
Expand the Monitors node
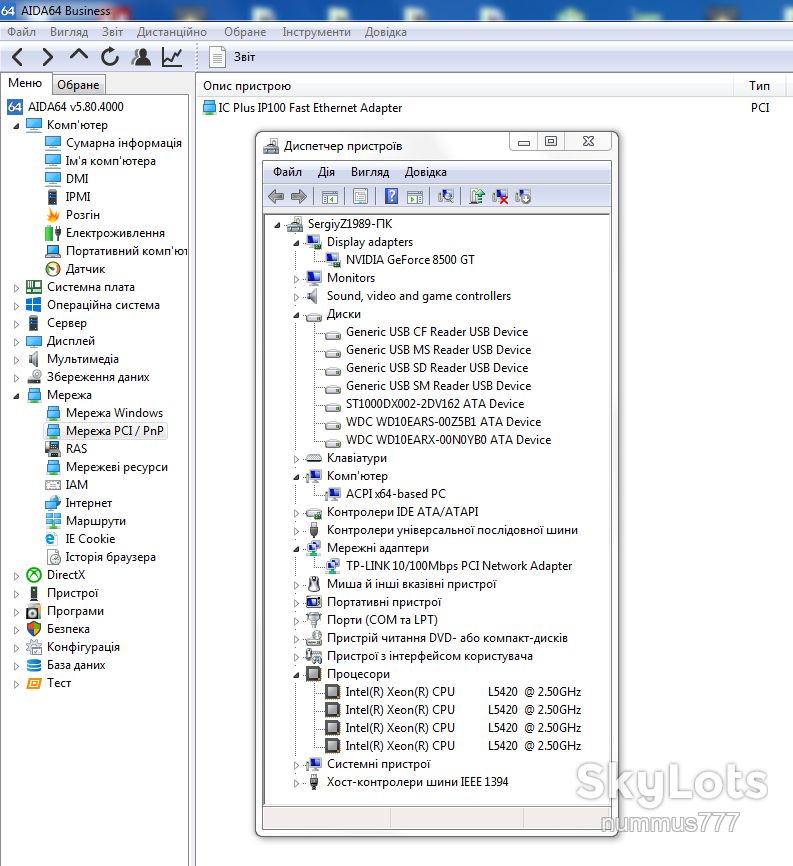click(x=297, y=279)
